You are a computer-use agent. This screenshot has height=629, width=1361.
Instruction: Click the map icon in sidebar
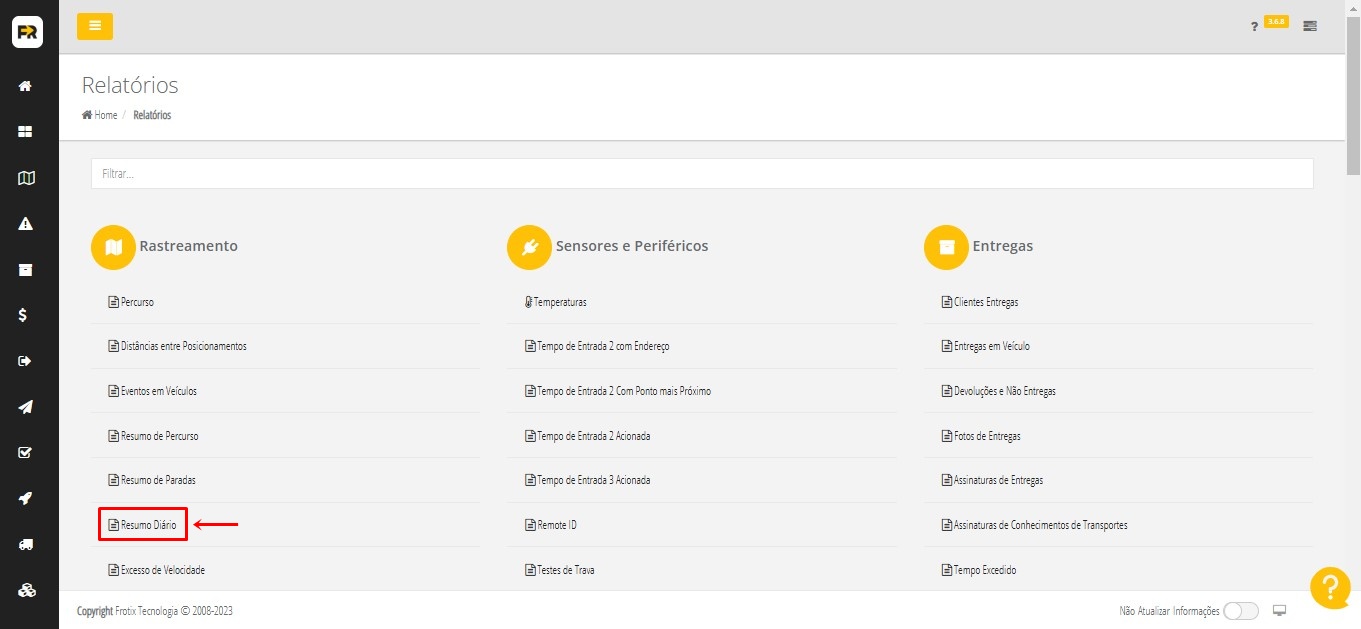pos(26,178)
